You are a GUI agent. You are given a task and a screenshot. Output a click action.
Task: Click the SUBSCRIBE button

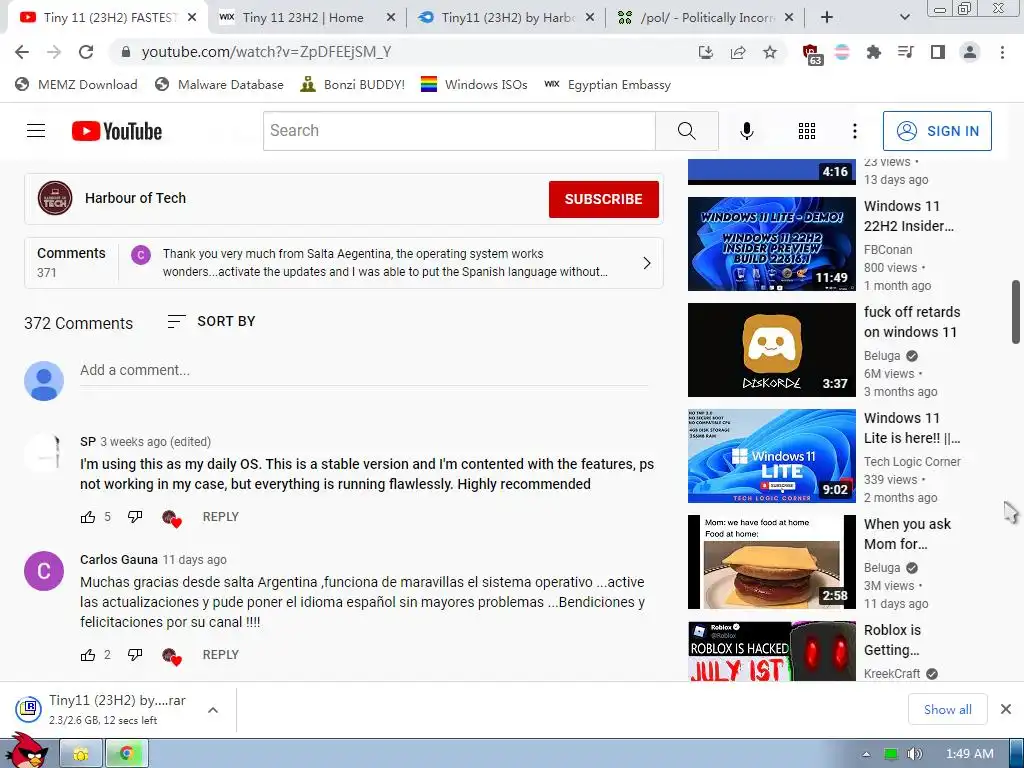coord(603,199)
